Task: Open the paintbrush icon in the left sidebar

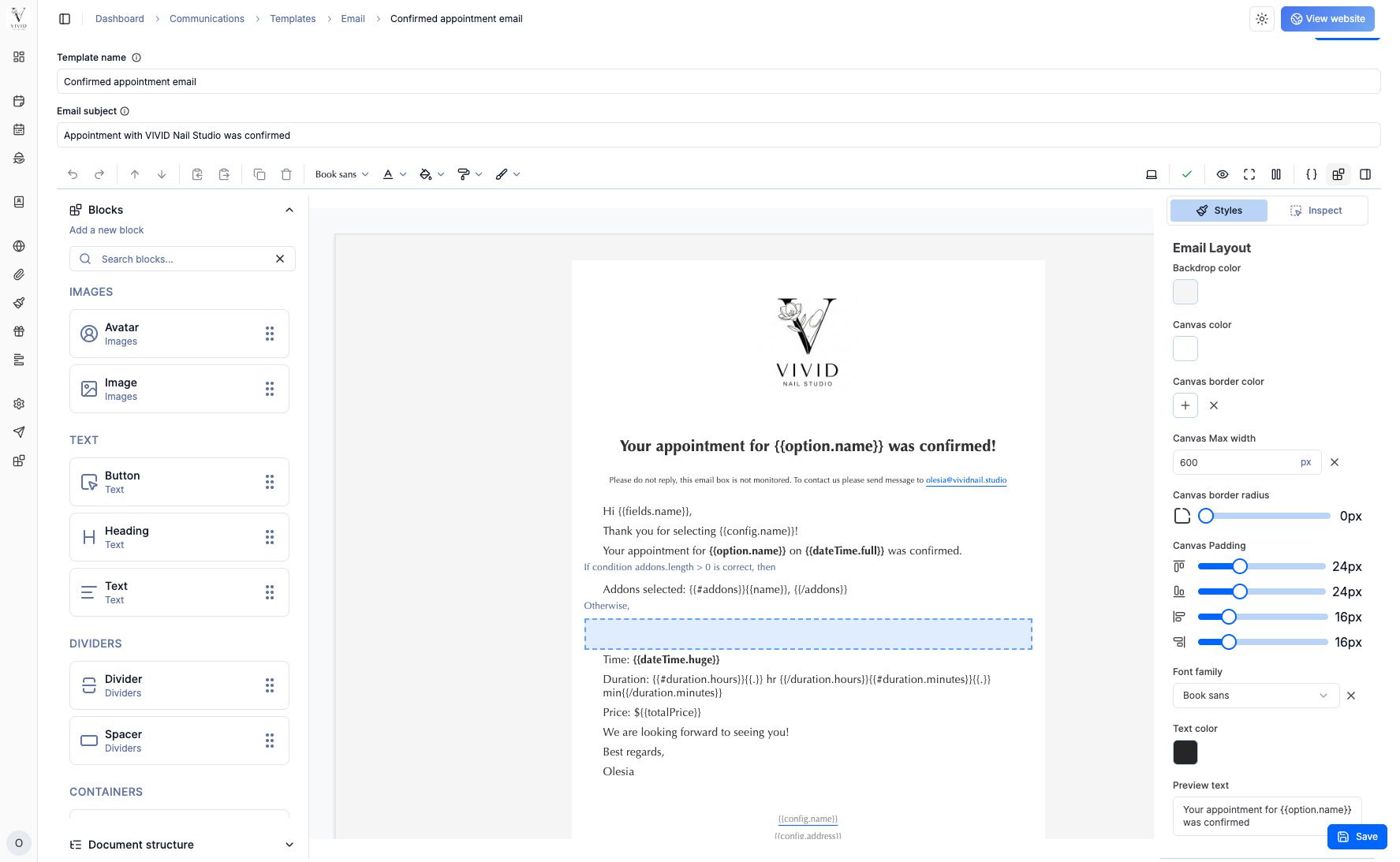Action: coord(19,303)
